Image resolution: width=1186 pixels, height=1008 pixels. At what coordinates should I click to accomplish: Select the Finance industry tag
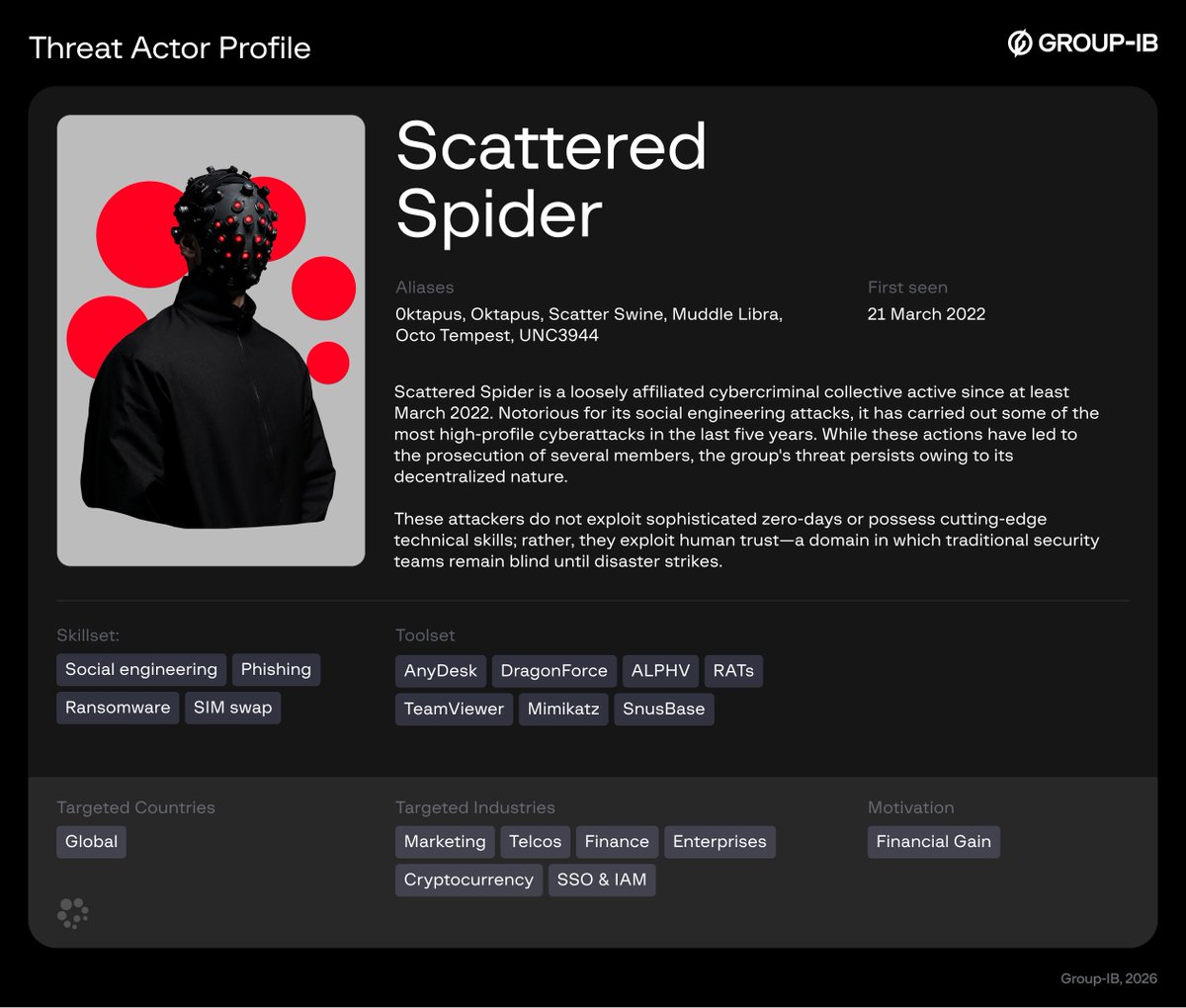pyautogui.click(x=617, y=842)
